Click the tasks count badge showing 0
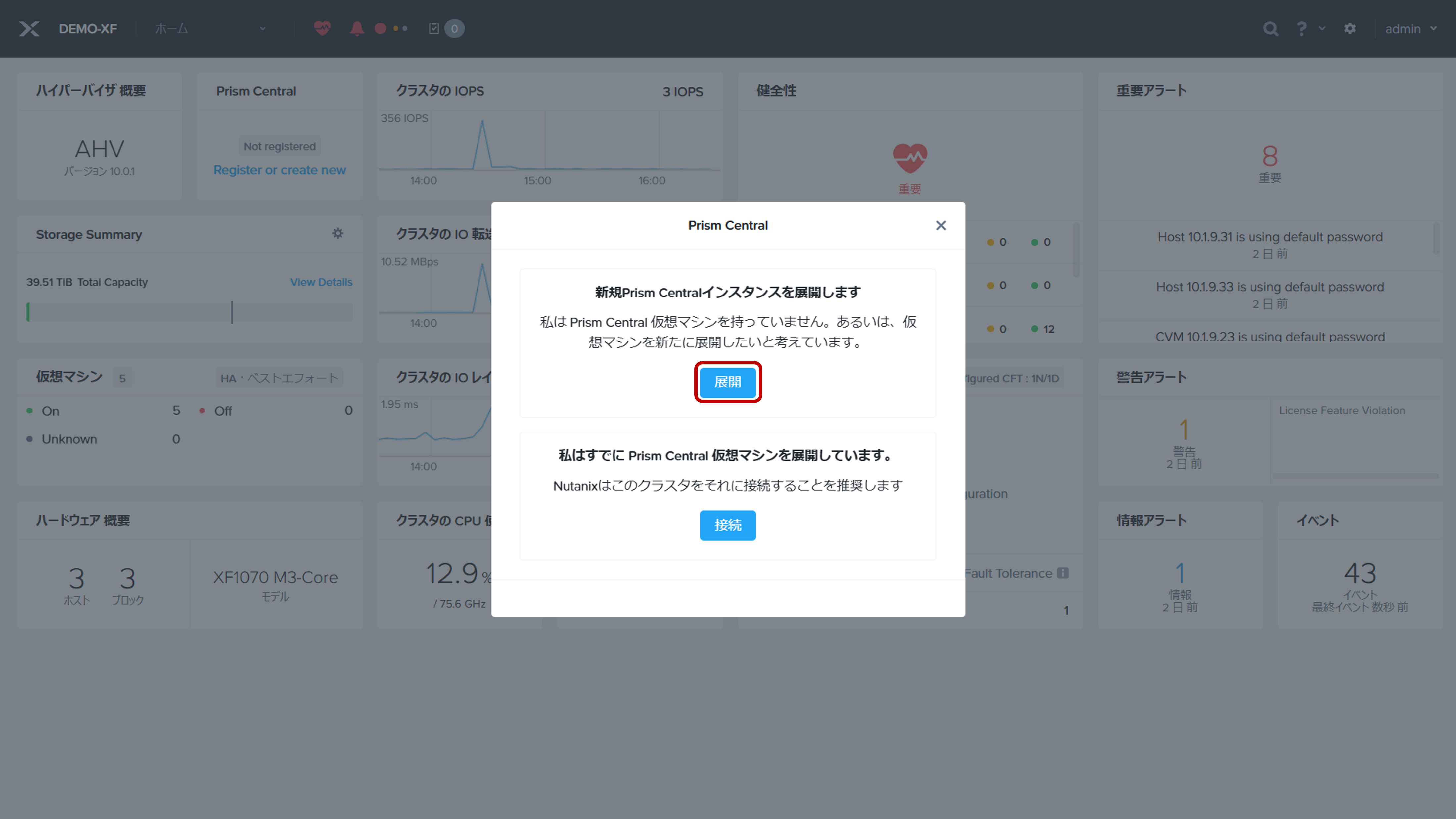The image size is (1456, 819). tap(454, 29)
